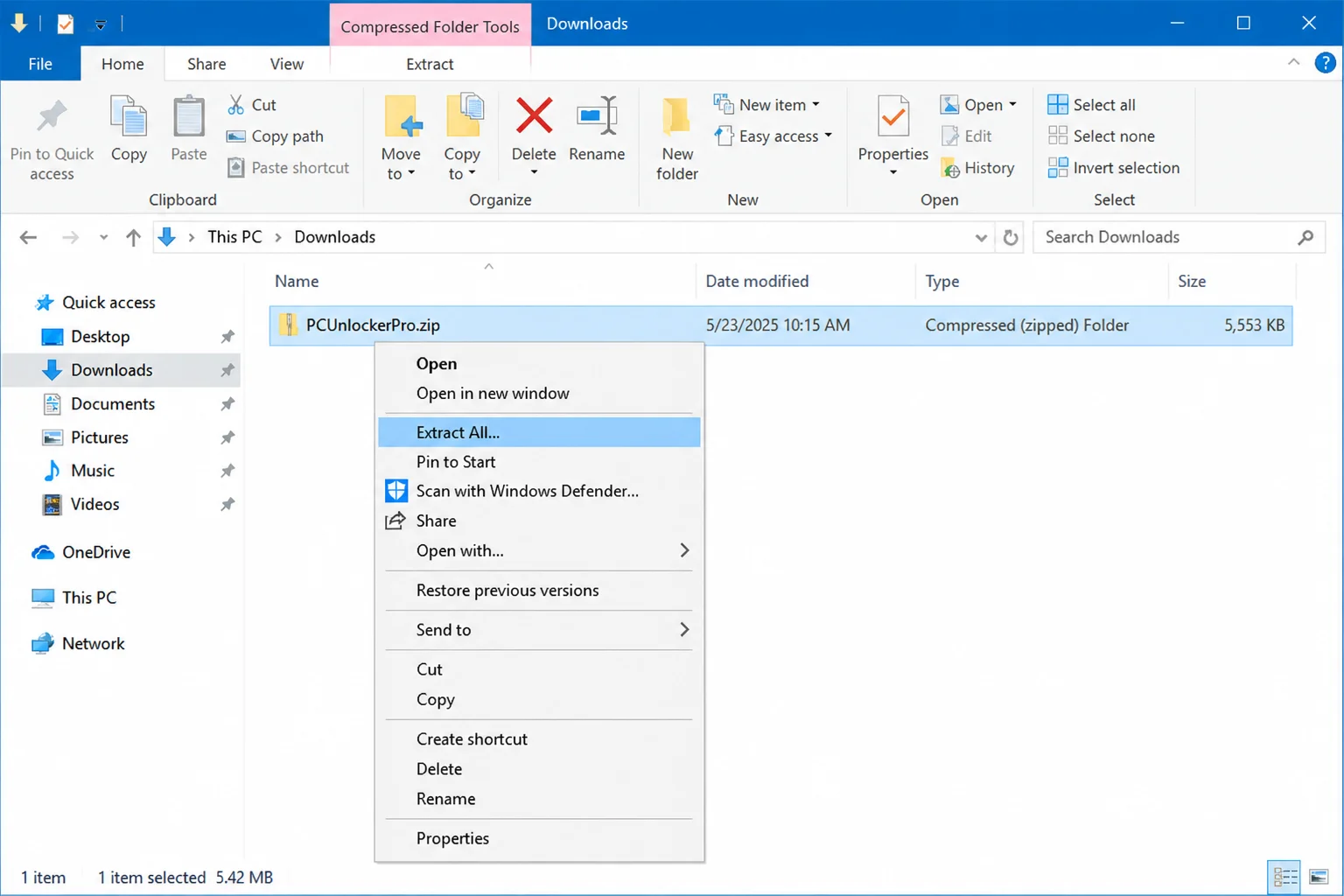This screenshot has width=1344, height=896.
Task: Click Select all in ribbon
Action: [x=1091, y=105]
